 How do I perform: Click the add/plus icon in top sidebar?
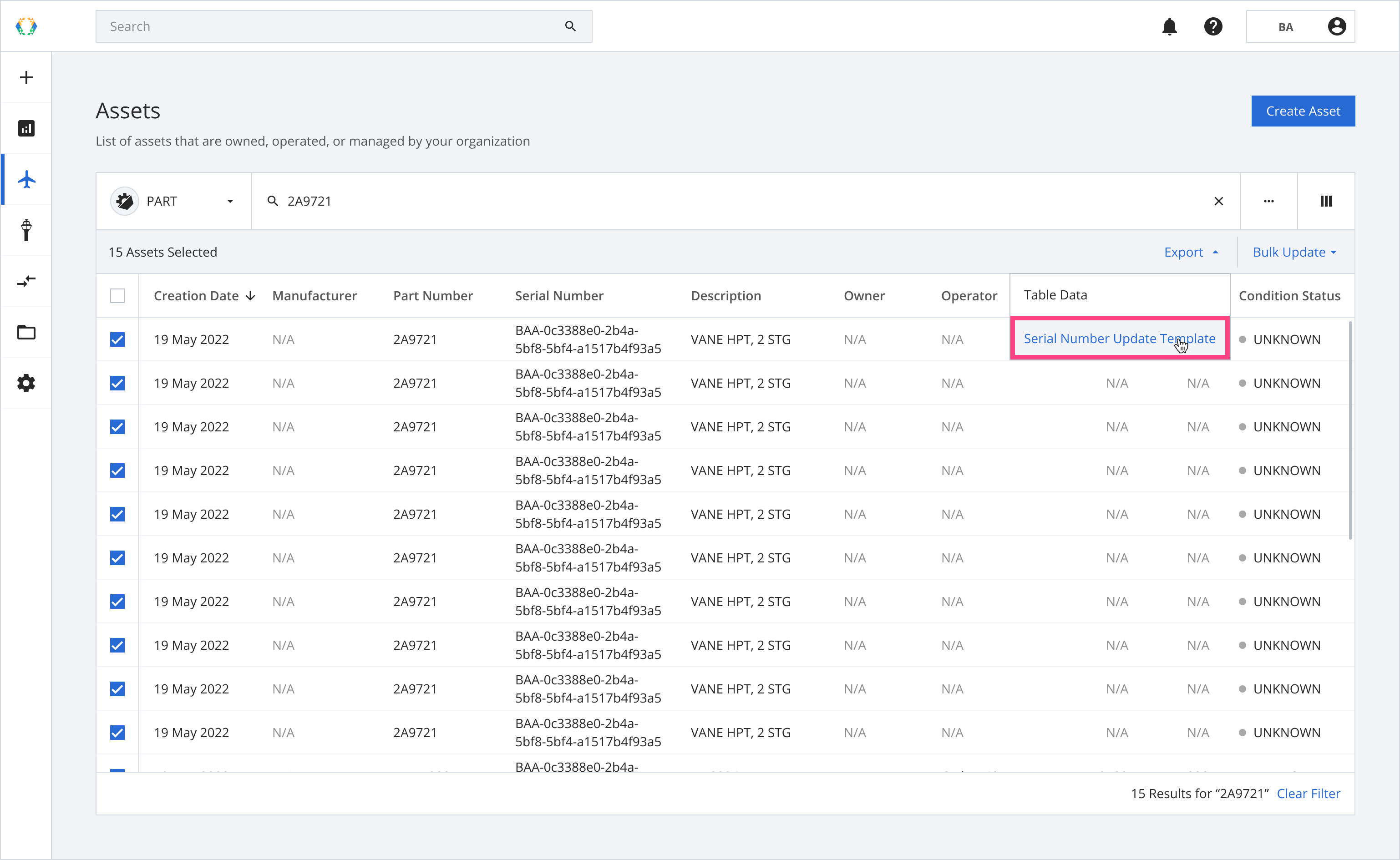tap(26, 77)
